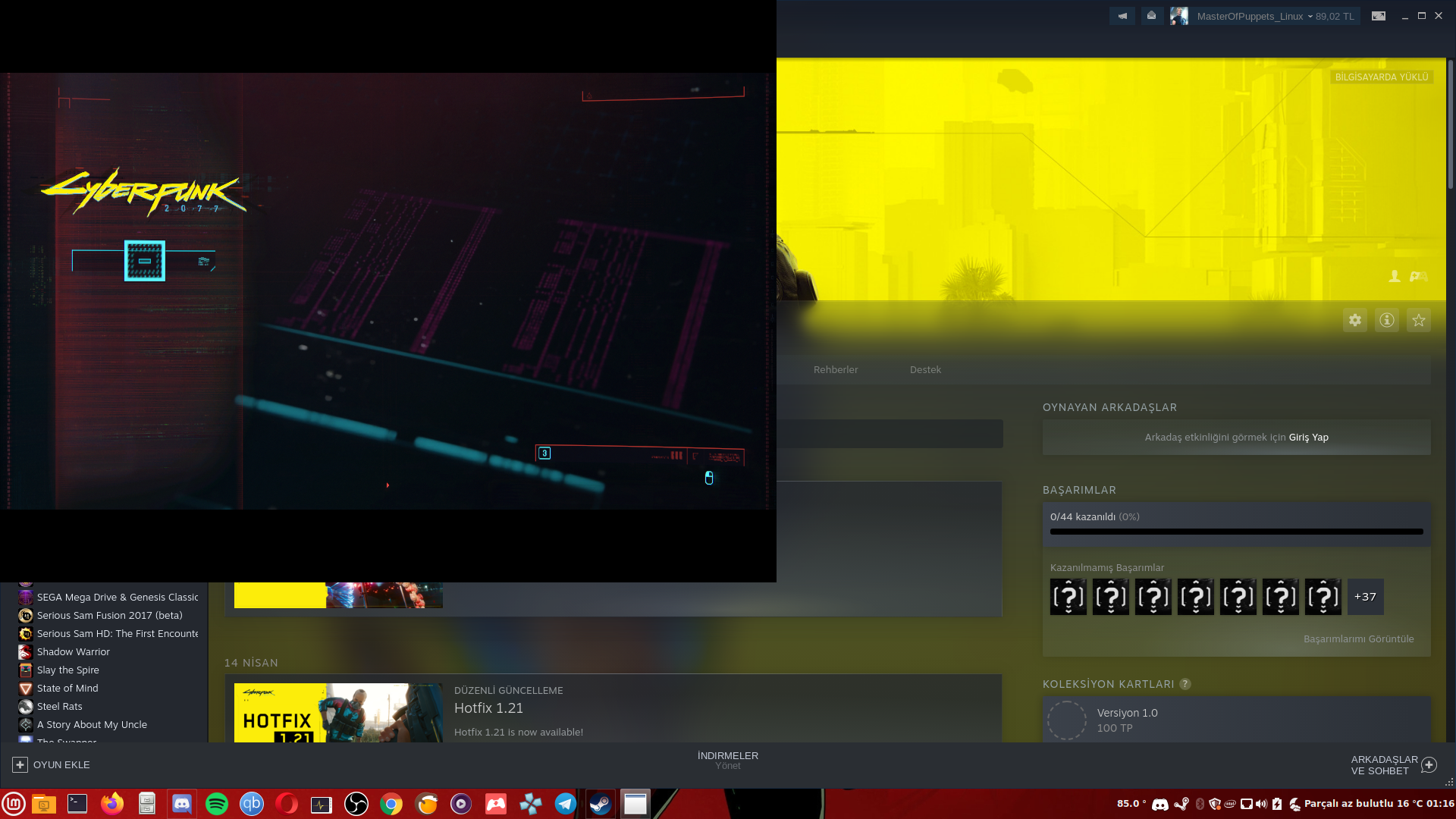Launch Google Chrome from the taskbar

pyautogui.click(x=391, y=804)
